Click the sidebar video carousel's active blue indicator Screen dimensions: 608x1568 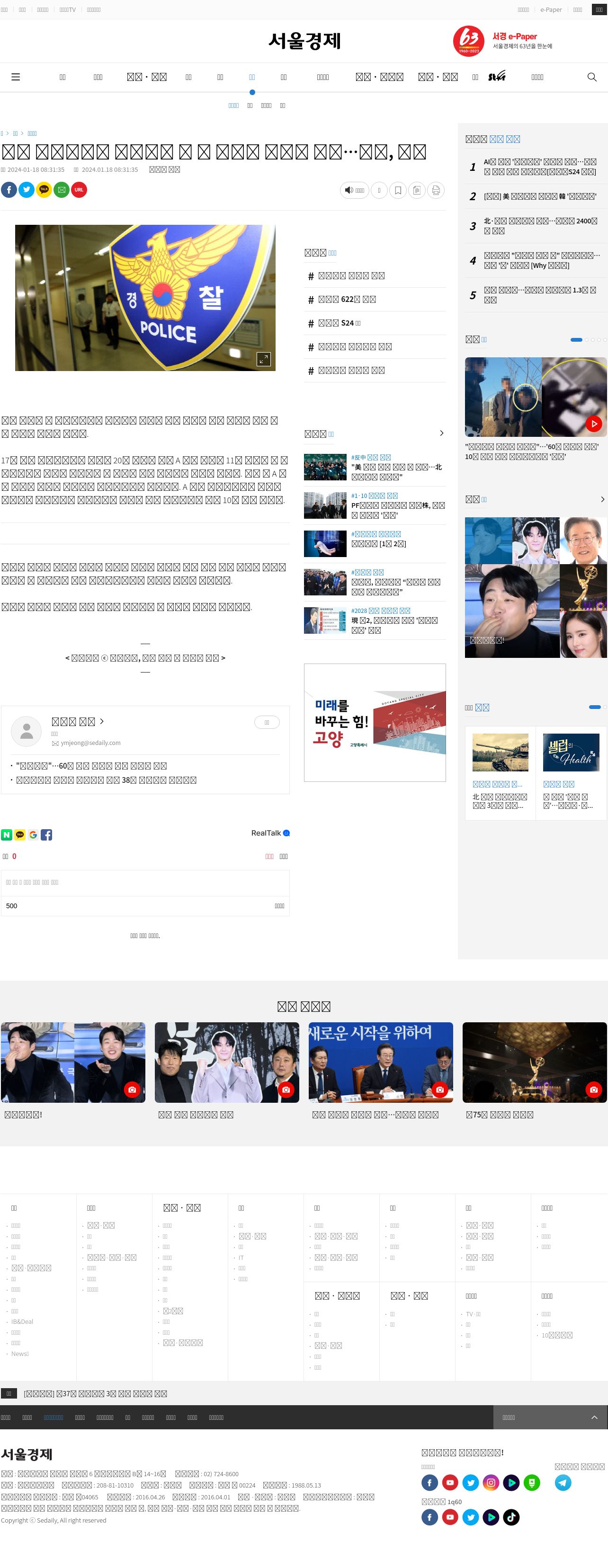click(x=576, y=340)
